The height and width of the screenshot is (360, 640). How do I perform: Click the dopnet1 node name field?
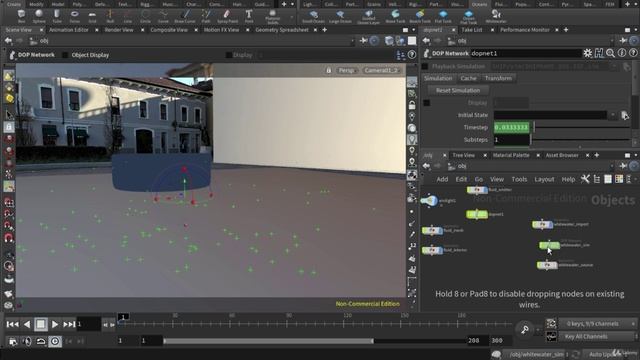pos(526,53)
